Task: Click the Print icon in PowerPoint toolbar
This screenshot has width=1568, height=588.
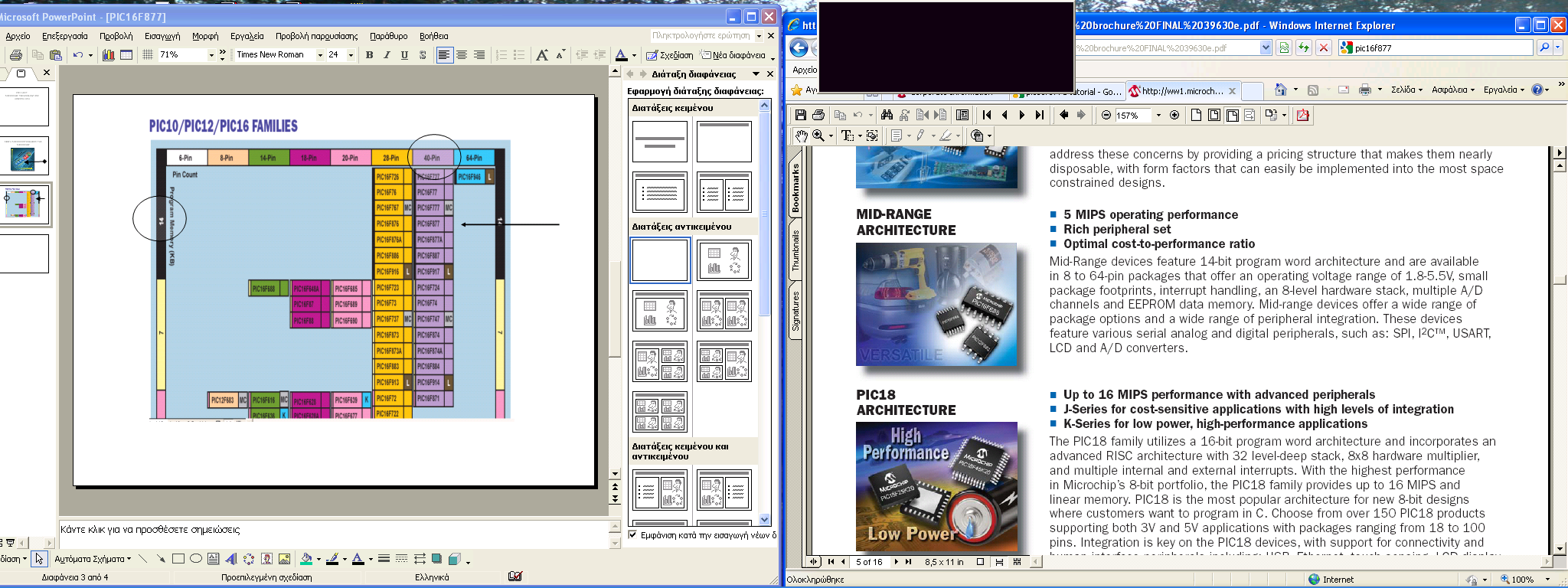Action: coord(16,55)
